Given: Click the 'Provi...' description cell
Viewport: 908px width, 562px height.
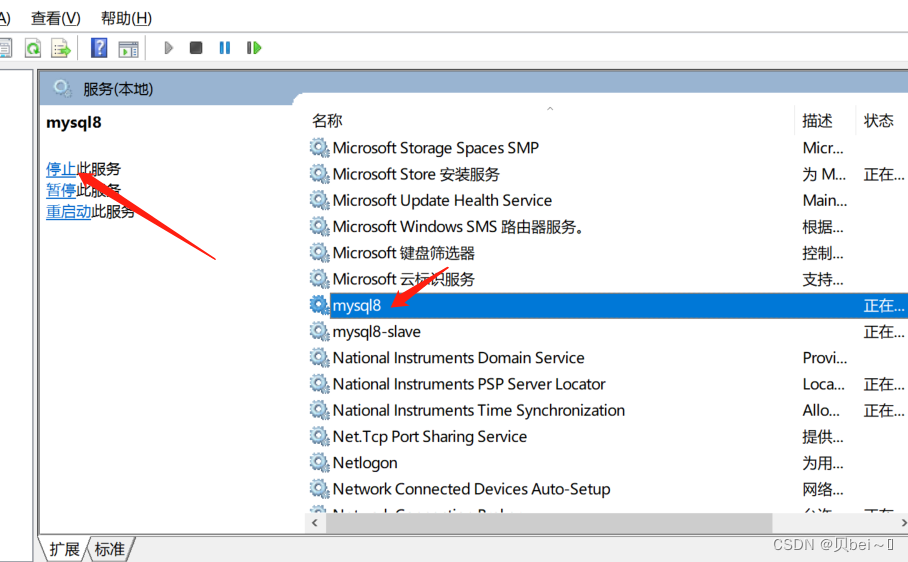Looking at the screenshot, I should tap(825, 358).
